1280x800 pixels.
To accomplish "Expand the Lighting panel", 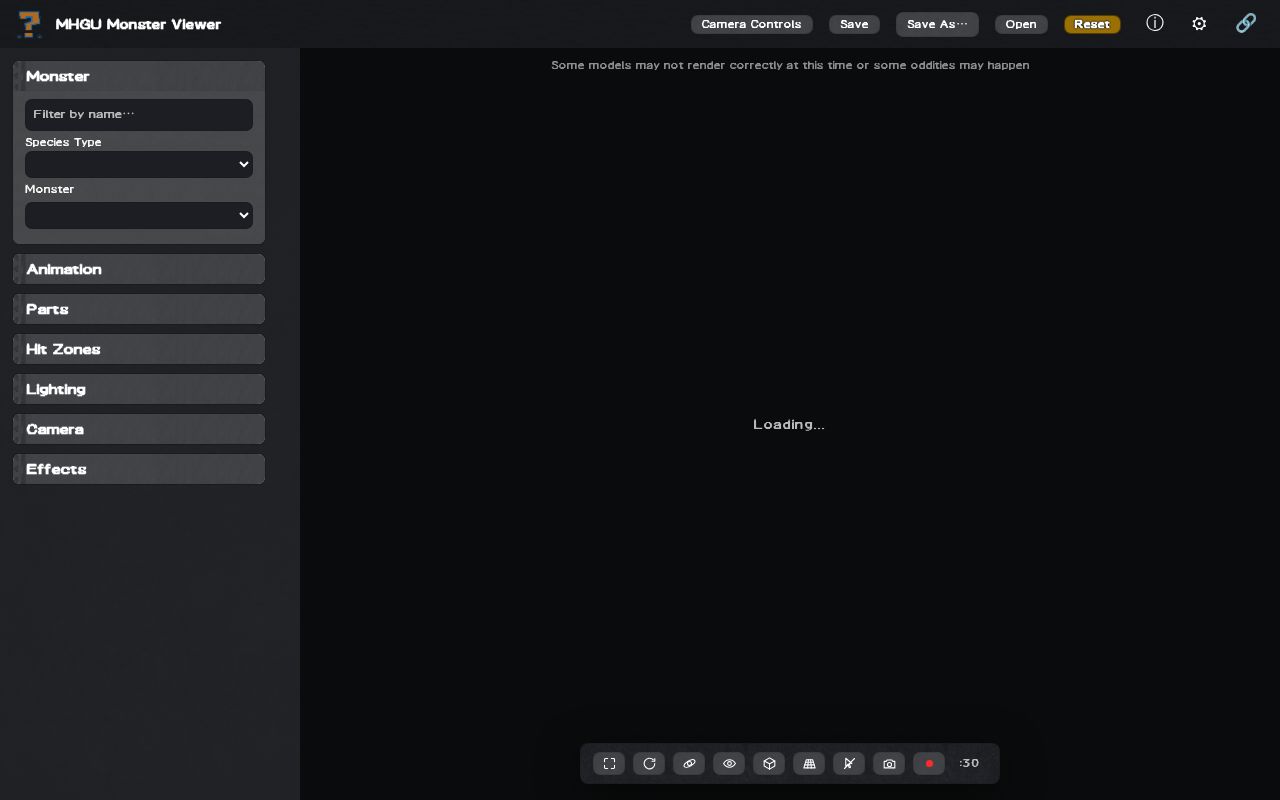I will tap(139, 389).
